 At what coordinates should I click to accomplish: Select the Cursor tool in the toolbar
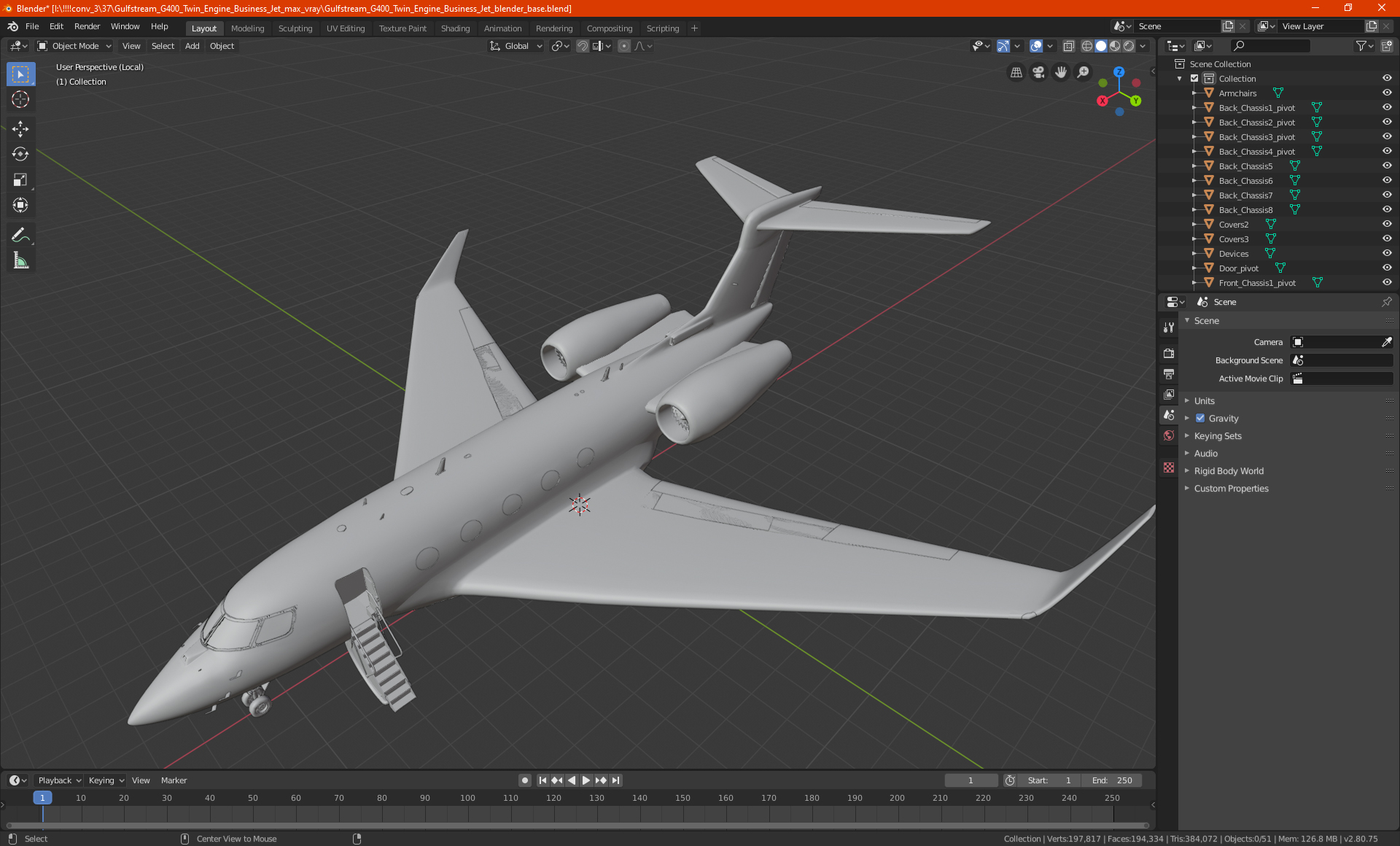[x=20, y=100]
